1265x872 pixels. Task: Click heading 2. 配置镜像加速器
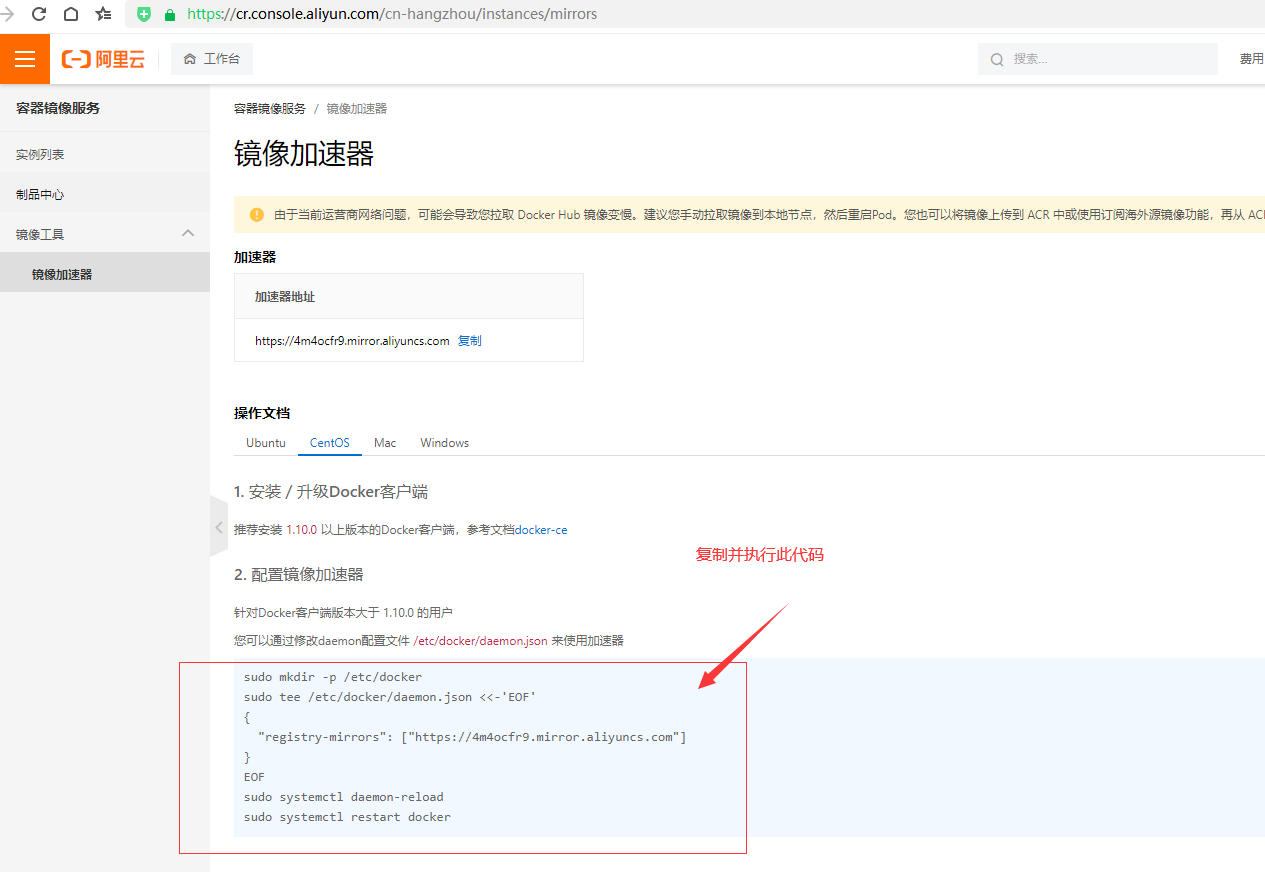(299, 575)
